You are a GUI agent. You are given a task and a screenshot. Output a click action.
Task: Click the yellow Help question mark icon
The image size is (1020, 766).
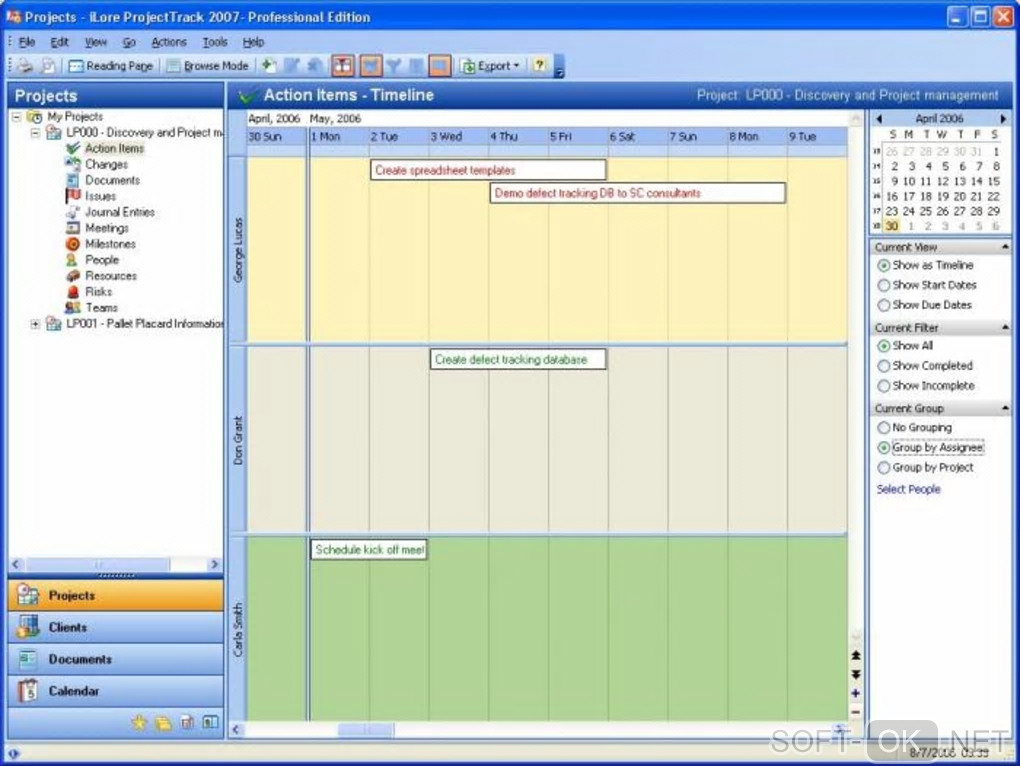[539, 65]
